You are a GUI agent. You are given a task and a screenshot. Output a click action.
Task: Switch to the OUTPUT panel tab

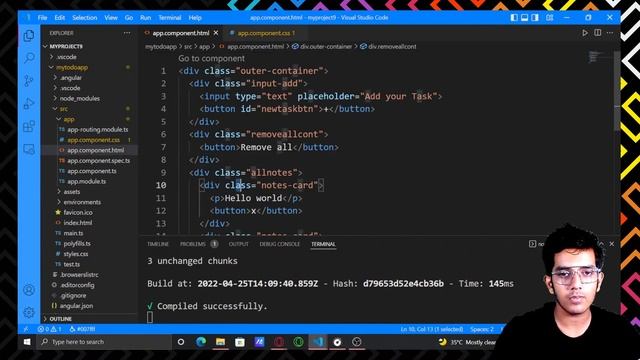[238, 244]
